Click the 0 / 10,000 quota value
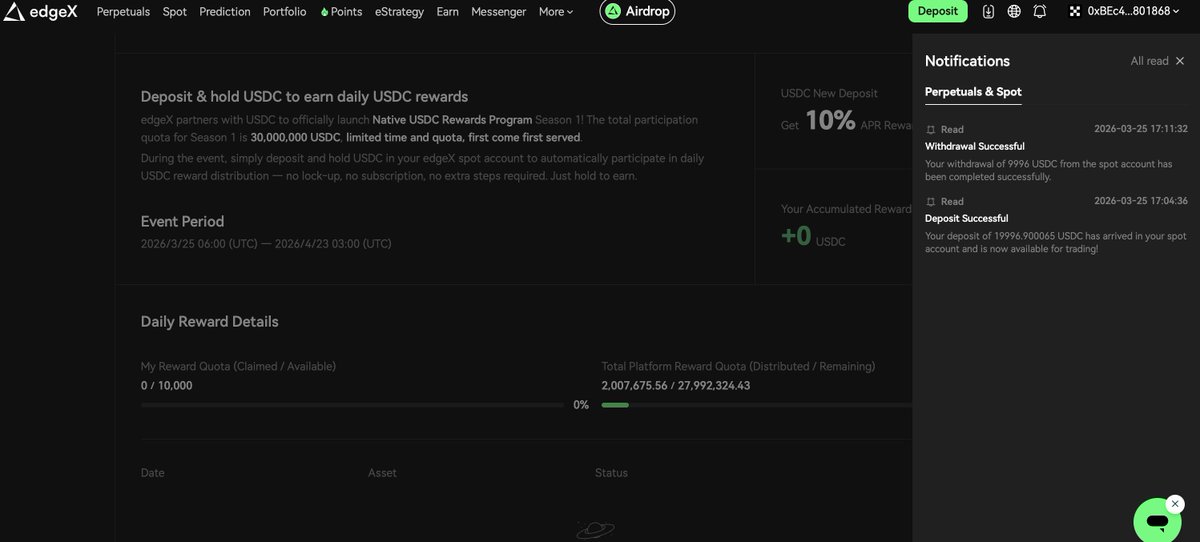This screenshot has width=1200, height=542. click(167, 385)
